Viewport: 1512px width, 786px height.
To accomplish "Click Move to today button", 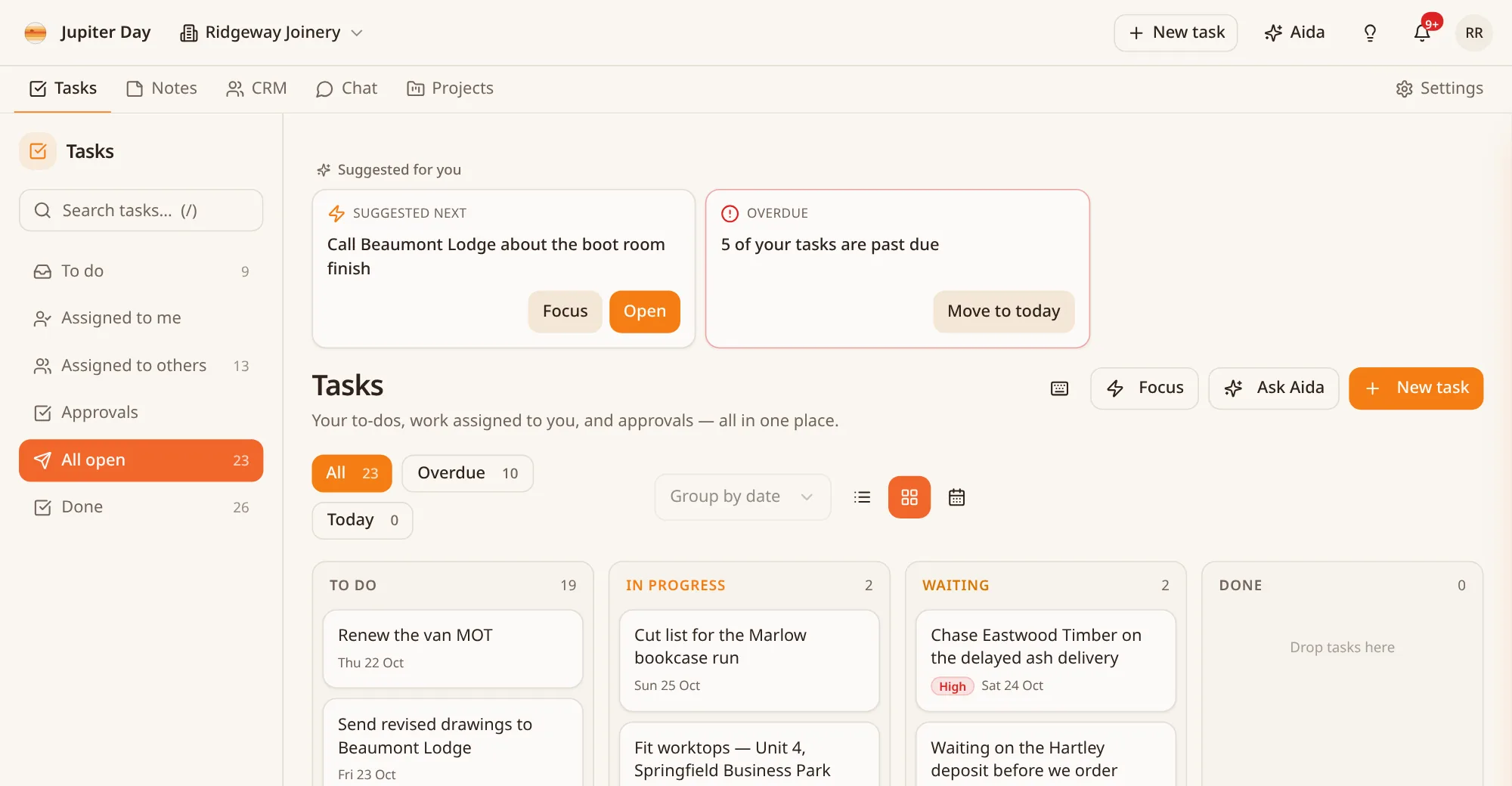I will coord(1003,311).
